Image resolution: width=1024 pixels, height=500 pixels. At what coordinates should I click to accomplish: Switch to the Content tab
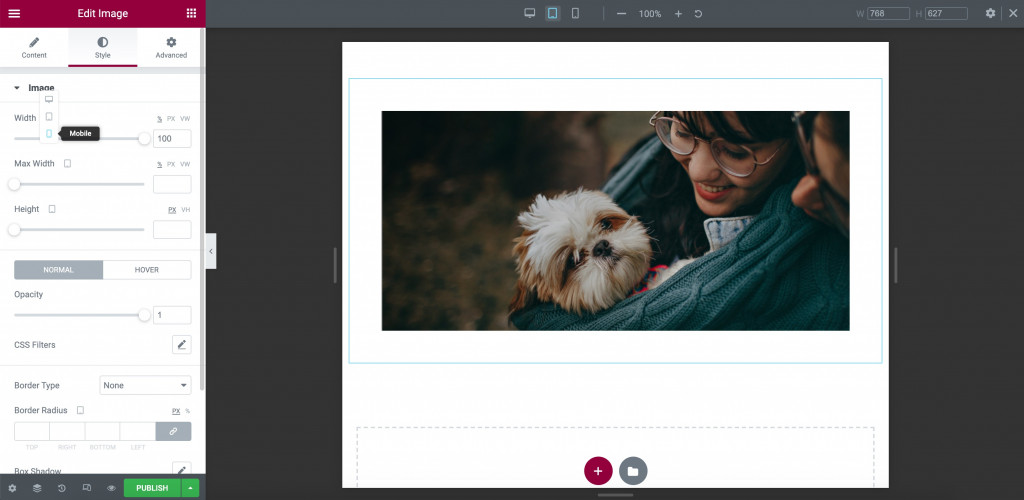tap(34, 48)
